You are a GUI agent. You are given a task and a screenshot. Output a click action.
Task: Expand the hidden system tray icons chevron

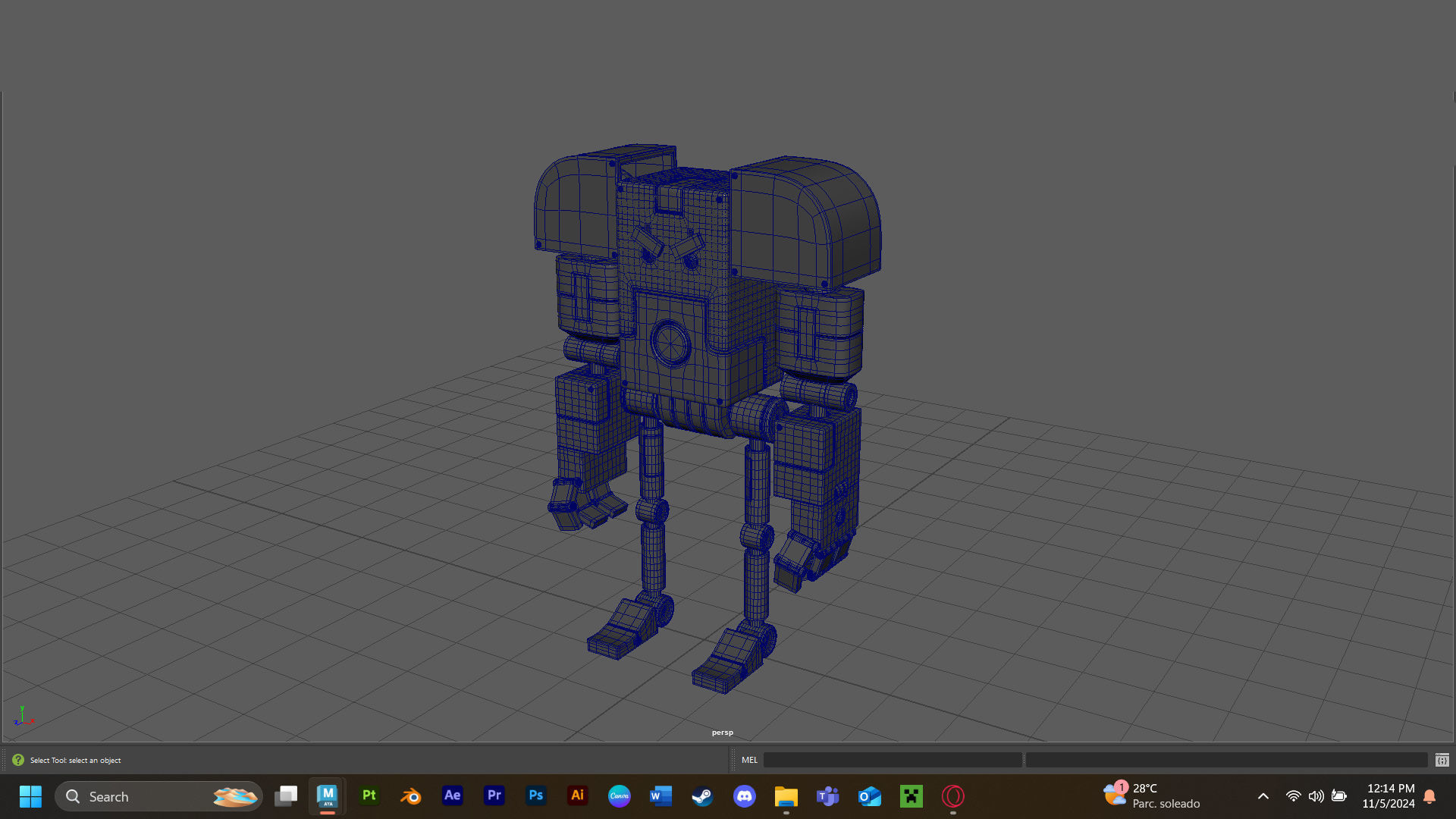[x=1263, y=796]
